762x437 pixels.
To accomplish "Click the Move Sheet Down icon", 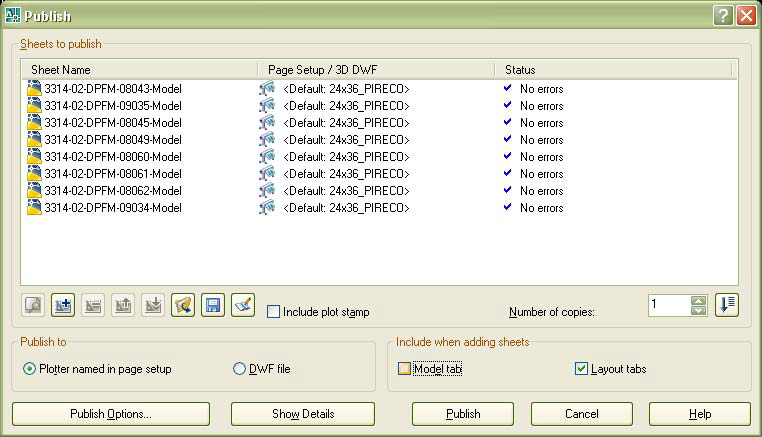I will [x=153, y=305].
